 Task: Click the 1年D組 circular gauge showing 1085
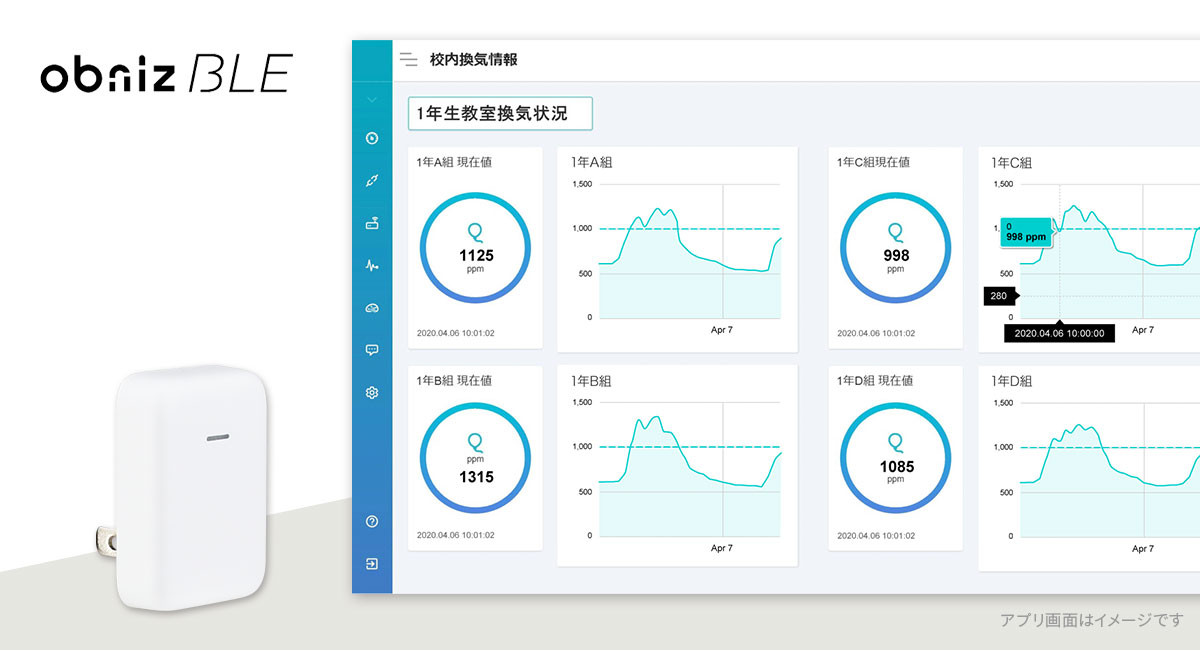(x=895, y=459)
